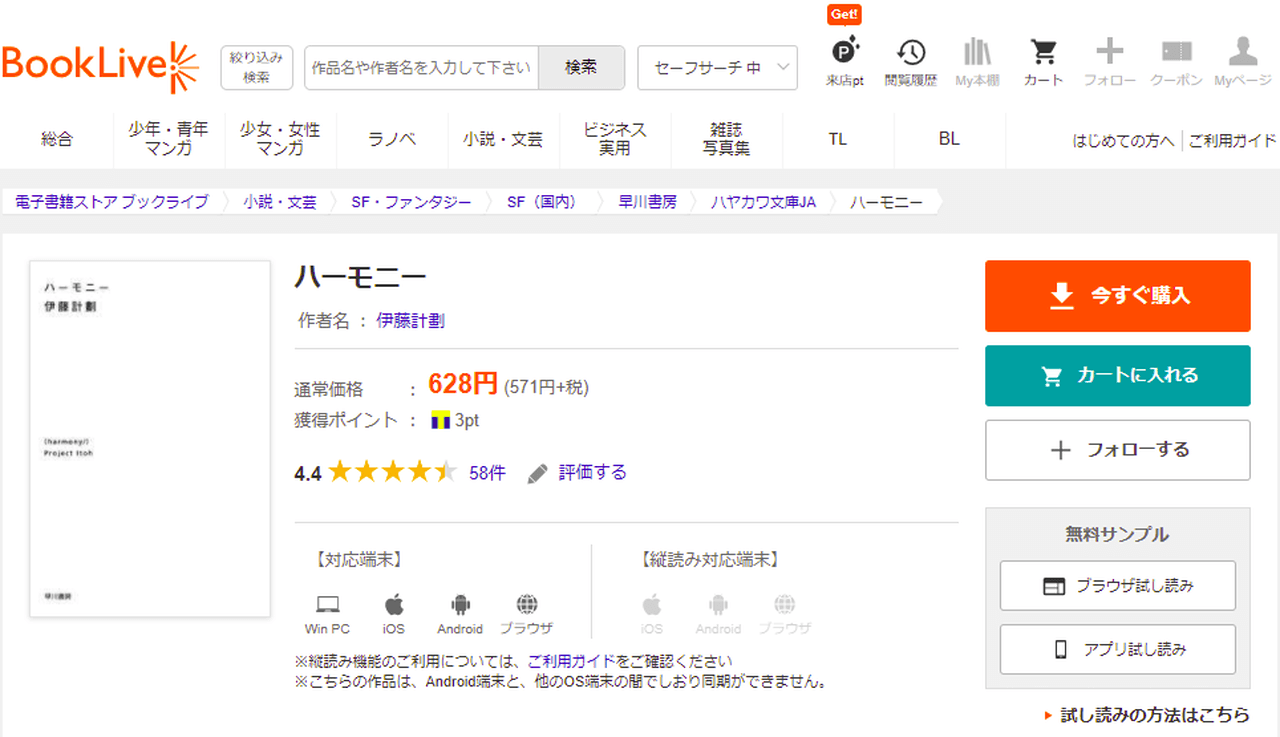Toggle the 絞り込み検索 filter button
The image size is (1280, 737).
click(257, 67)
